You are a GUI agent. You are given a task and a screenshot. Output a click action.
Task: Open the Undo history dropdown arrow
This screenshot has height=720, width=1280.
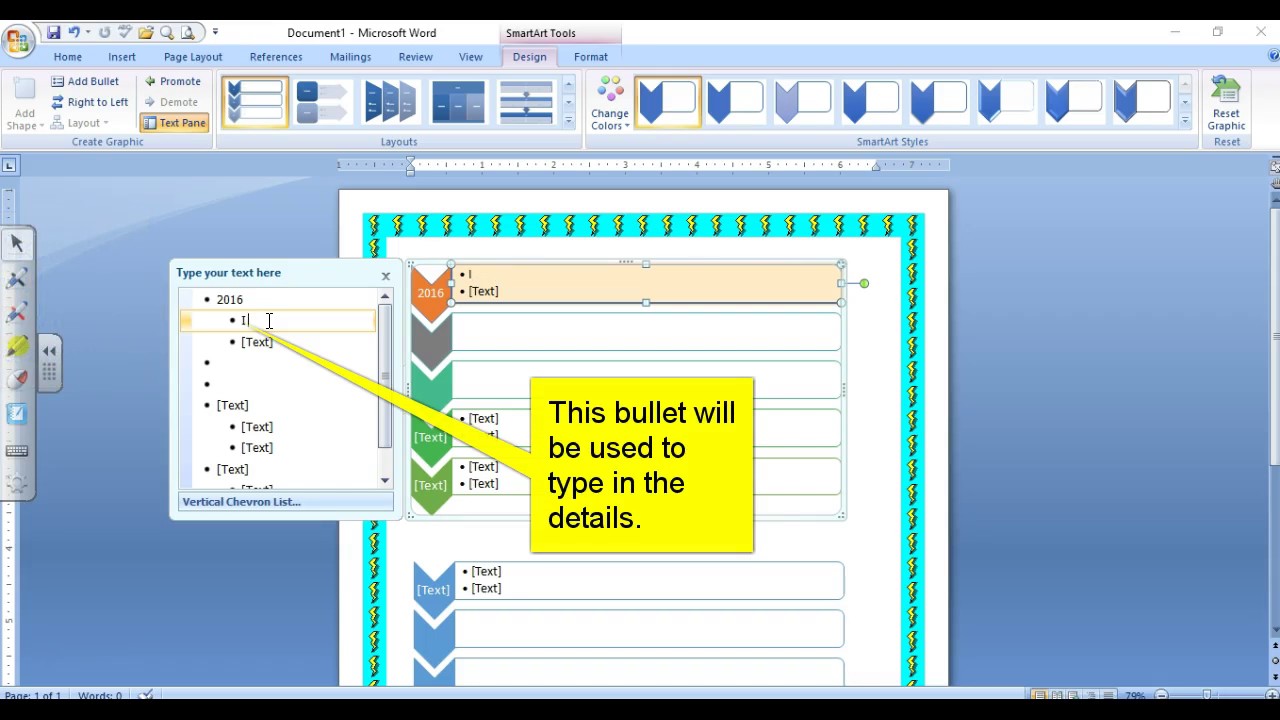(x=87, y=33)
